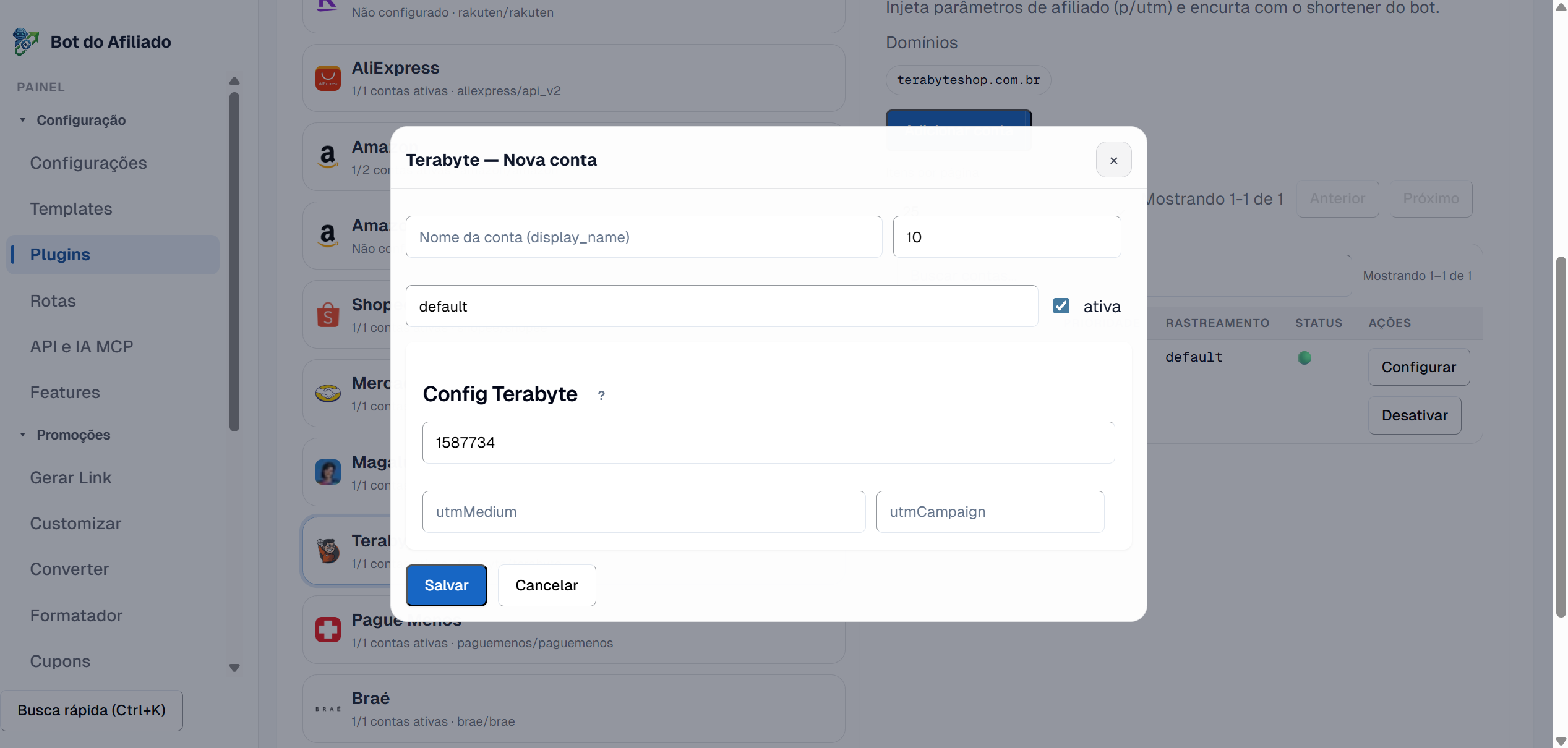Click the Magalu plugin avatar icon
The width and height of the screenshot is (1568, 748).
(x=328, y=472)
